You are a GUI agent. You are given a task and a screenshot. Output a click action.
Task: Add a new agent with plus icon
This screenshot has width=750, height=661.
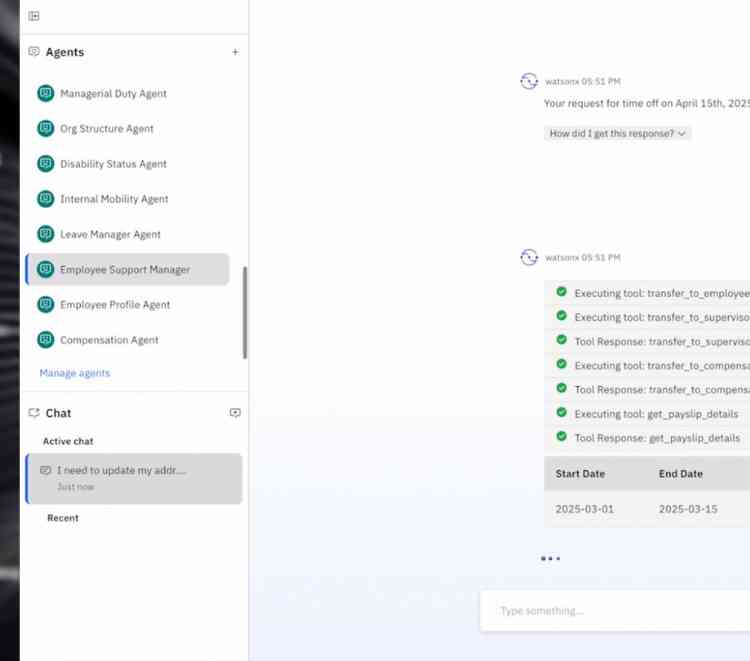[235, 52]
